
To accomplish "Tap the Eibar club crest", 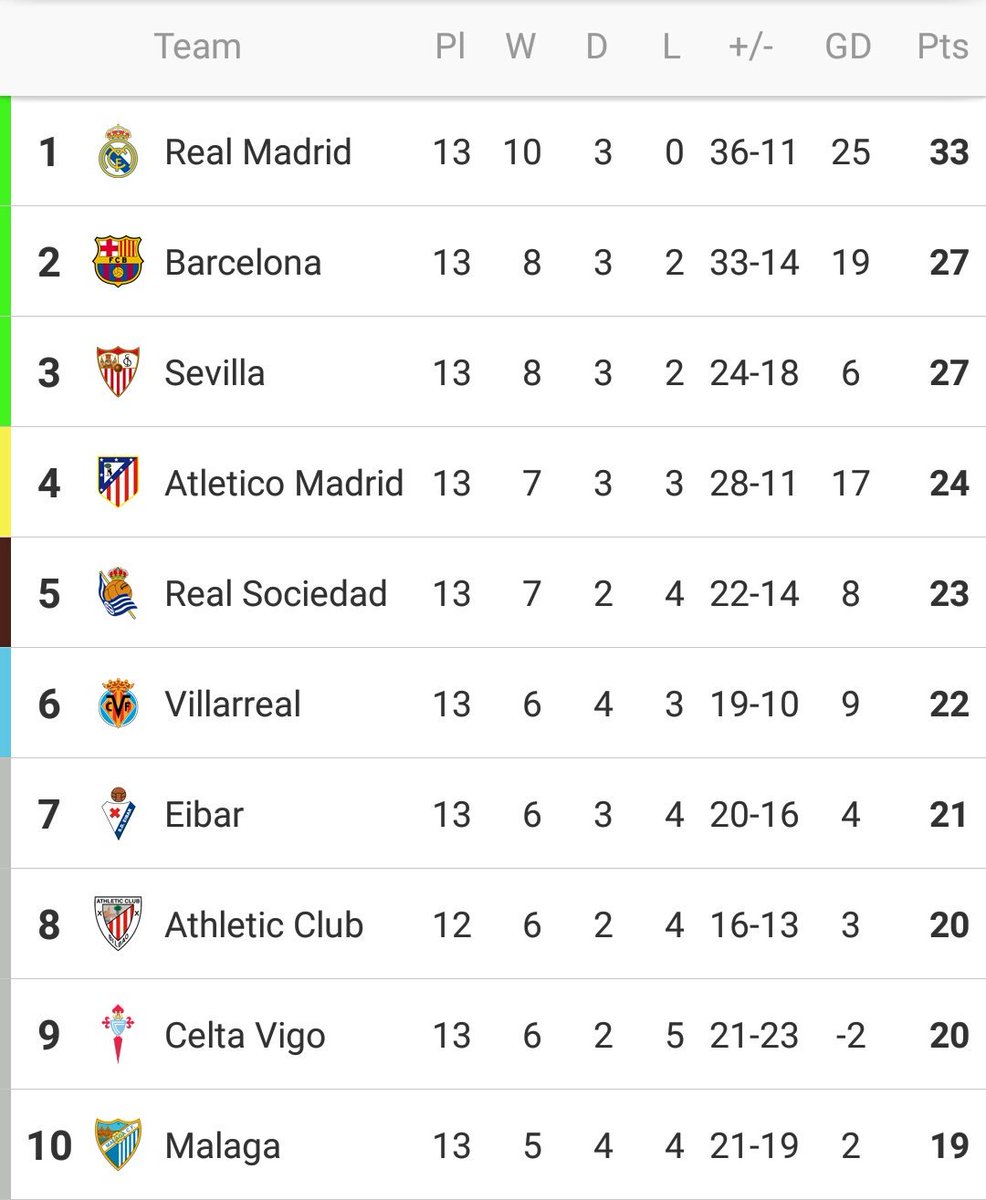I will click(x=117, y=814).
